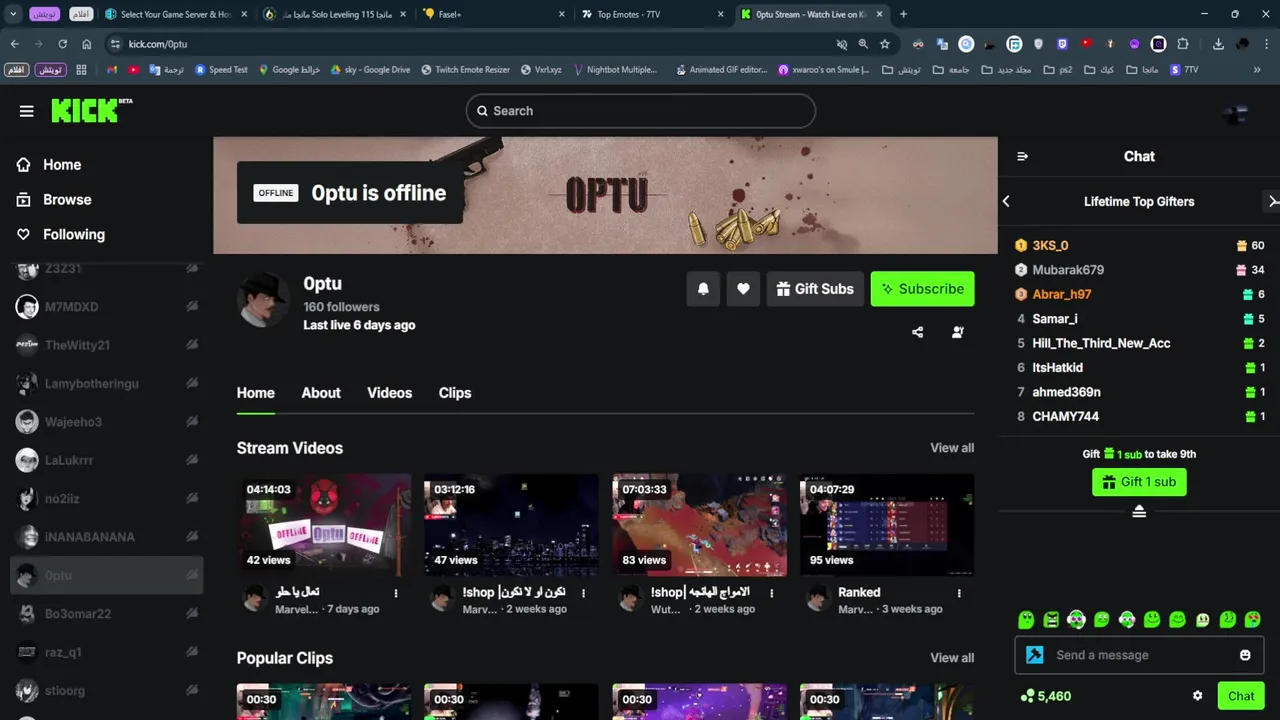Switch to the Home tab
The image size is (1280, 720).
click(256, 393)
